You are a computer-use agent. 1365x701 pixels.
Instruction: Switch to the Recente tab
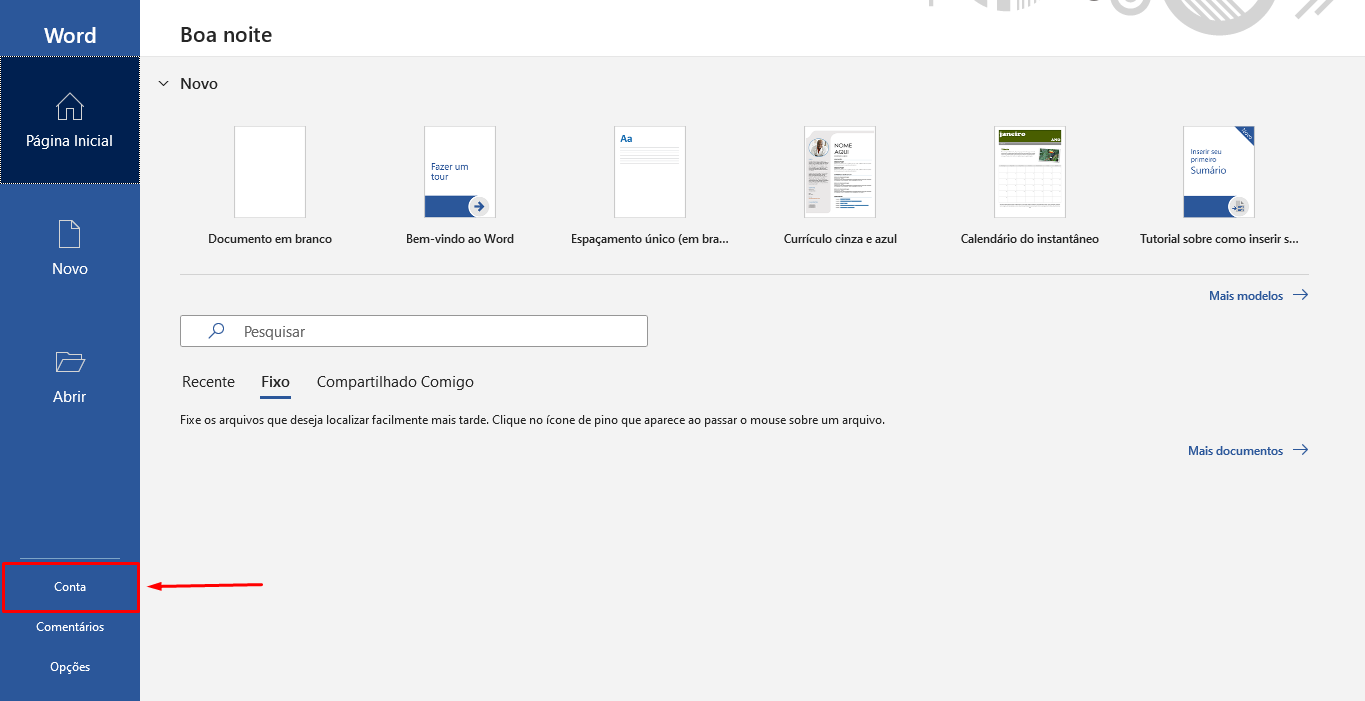pyautogui.click(x=208, y=382)
